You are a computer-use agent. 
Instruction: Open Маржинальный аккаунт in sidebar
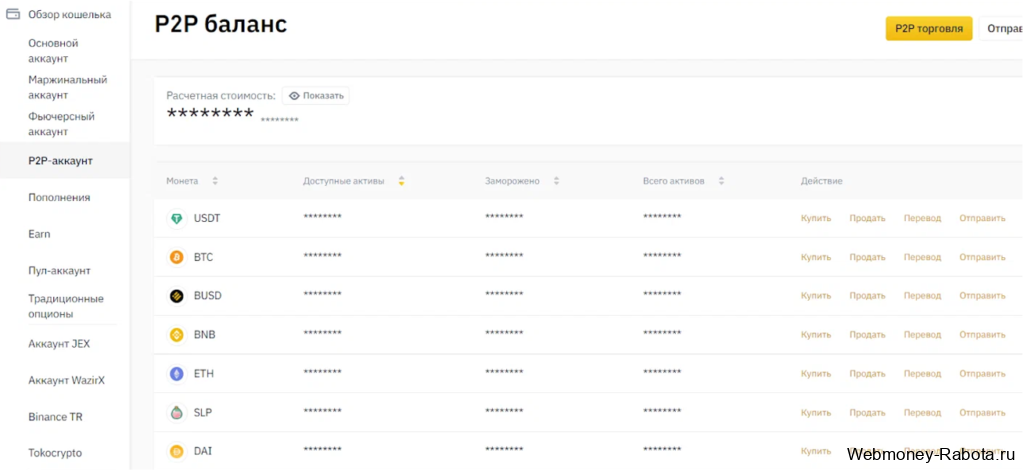tap(68, 87)
